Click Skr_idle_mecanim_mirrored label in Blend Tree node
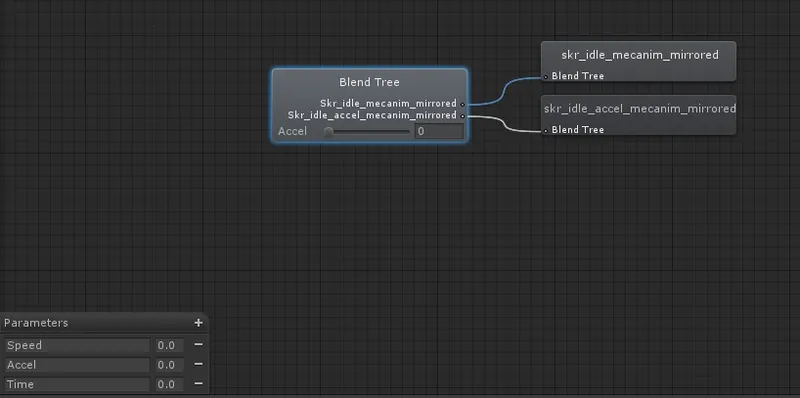This screenshot has width=800, height=398. (388, 104)
